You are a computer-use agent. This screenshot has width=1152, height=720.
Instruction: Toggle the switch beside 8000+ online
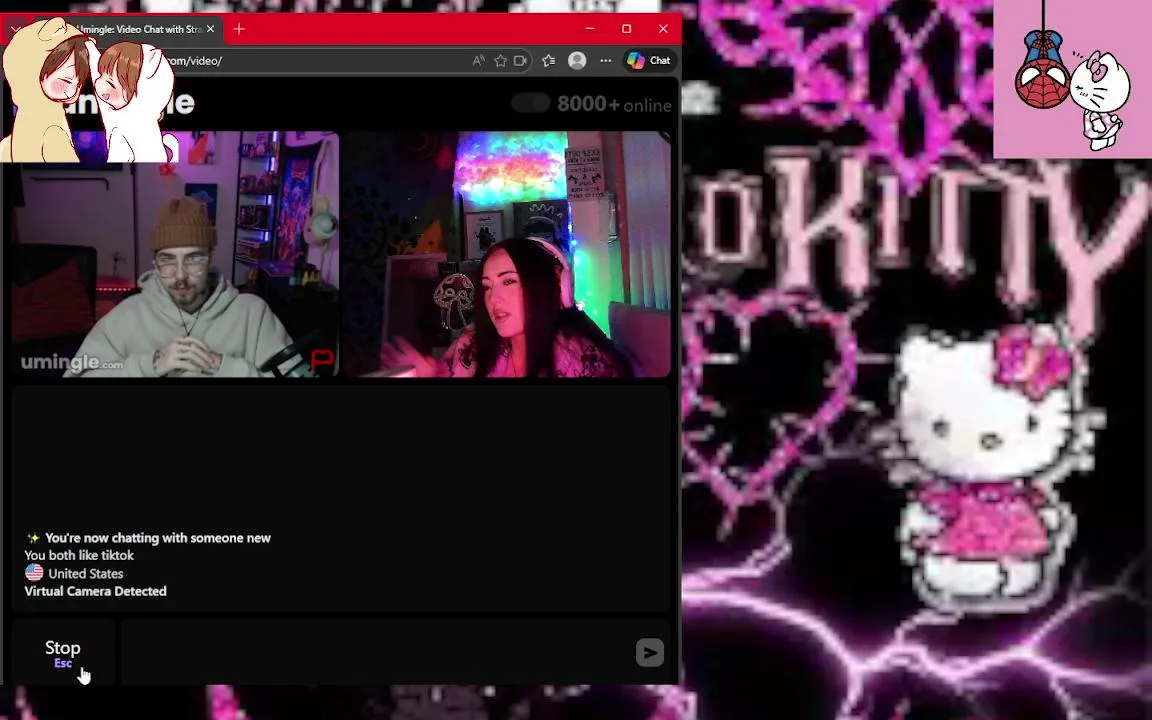(530, 104)
